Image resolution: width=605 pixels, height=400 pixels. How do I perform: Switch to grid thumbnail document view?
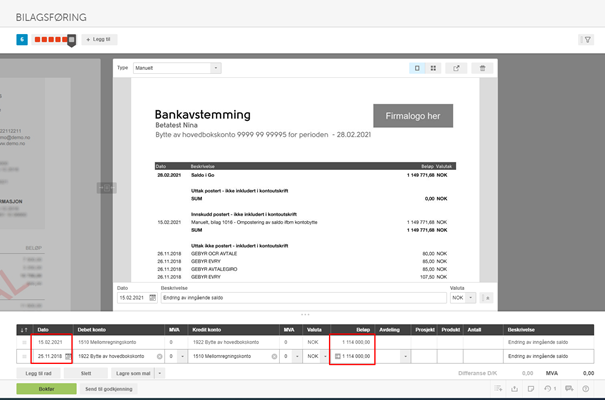coord(433,68)
